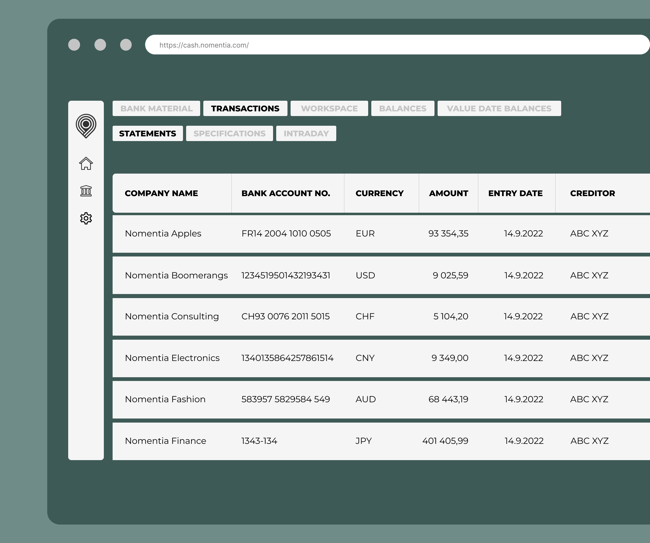The height and width of the screenshot is (543, 650).
Task: Click account number 1343-134
Action: click(259, 441)
